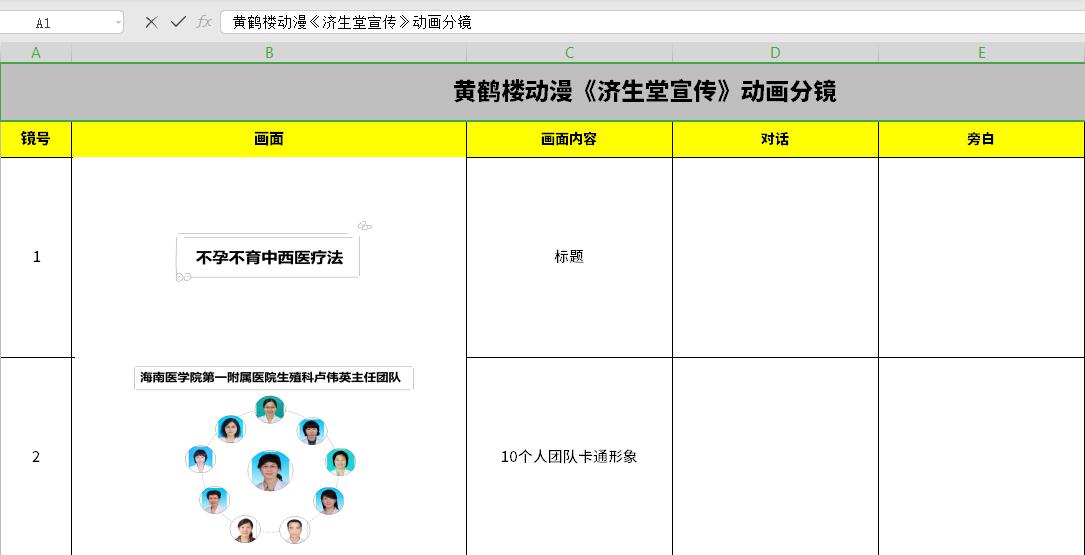Select the 对话 header cell
The width and height of the screenshot is (1085, 555).
pos(775,139)
